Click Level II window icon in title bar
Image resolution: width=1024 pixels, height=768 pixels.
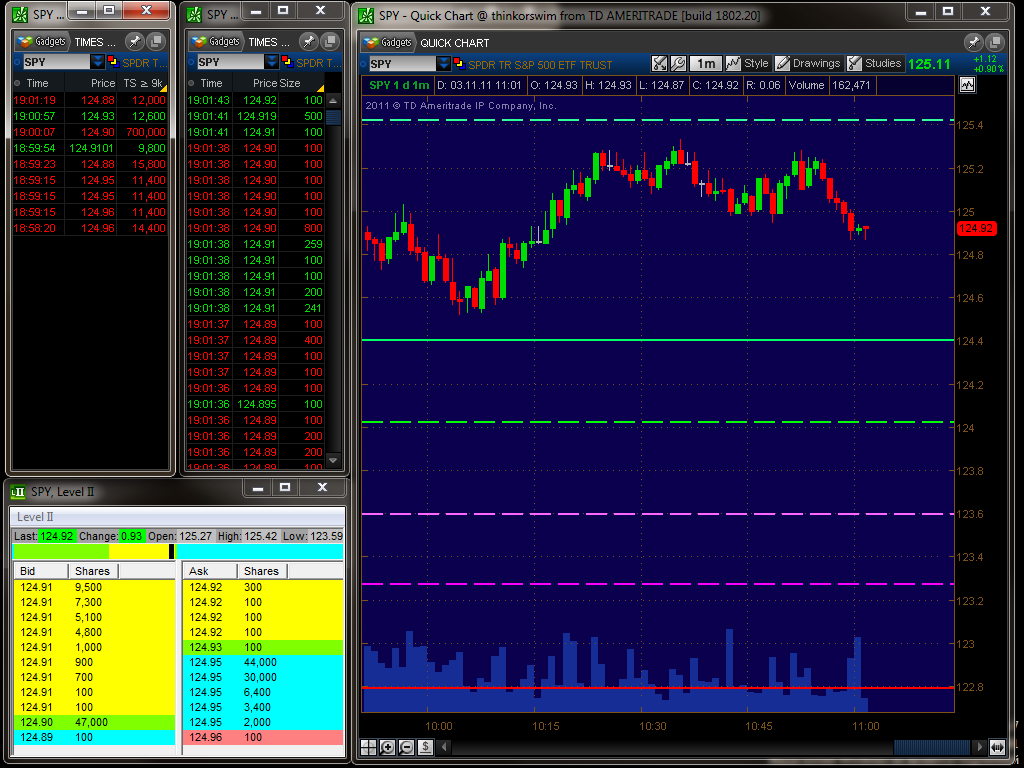click(x=18, y=492)
